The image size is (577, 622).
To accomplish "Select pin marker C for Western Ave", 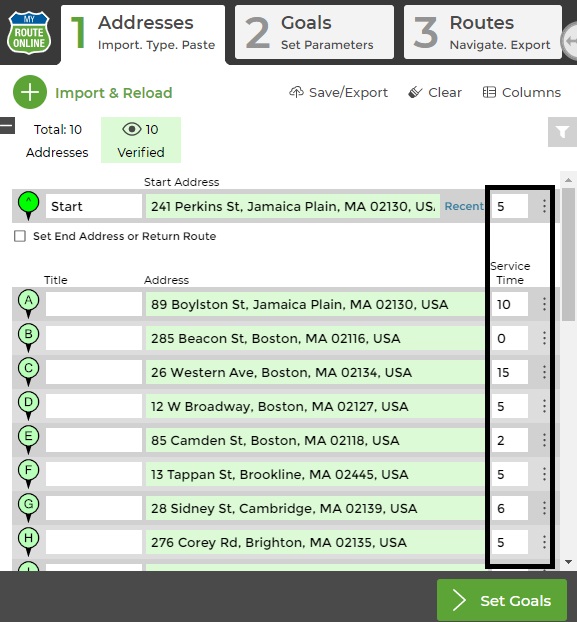I will tap(29, 372).
